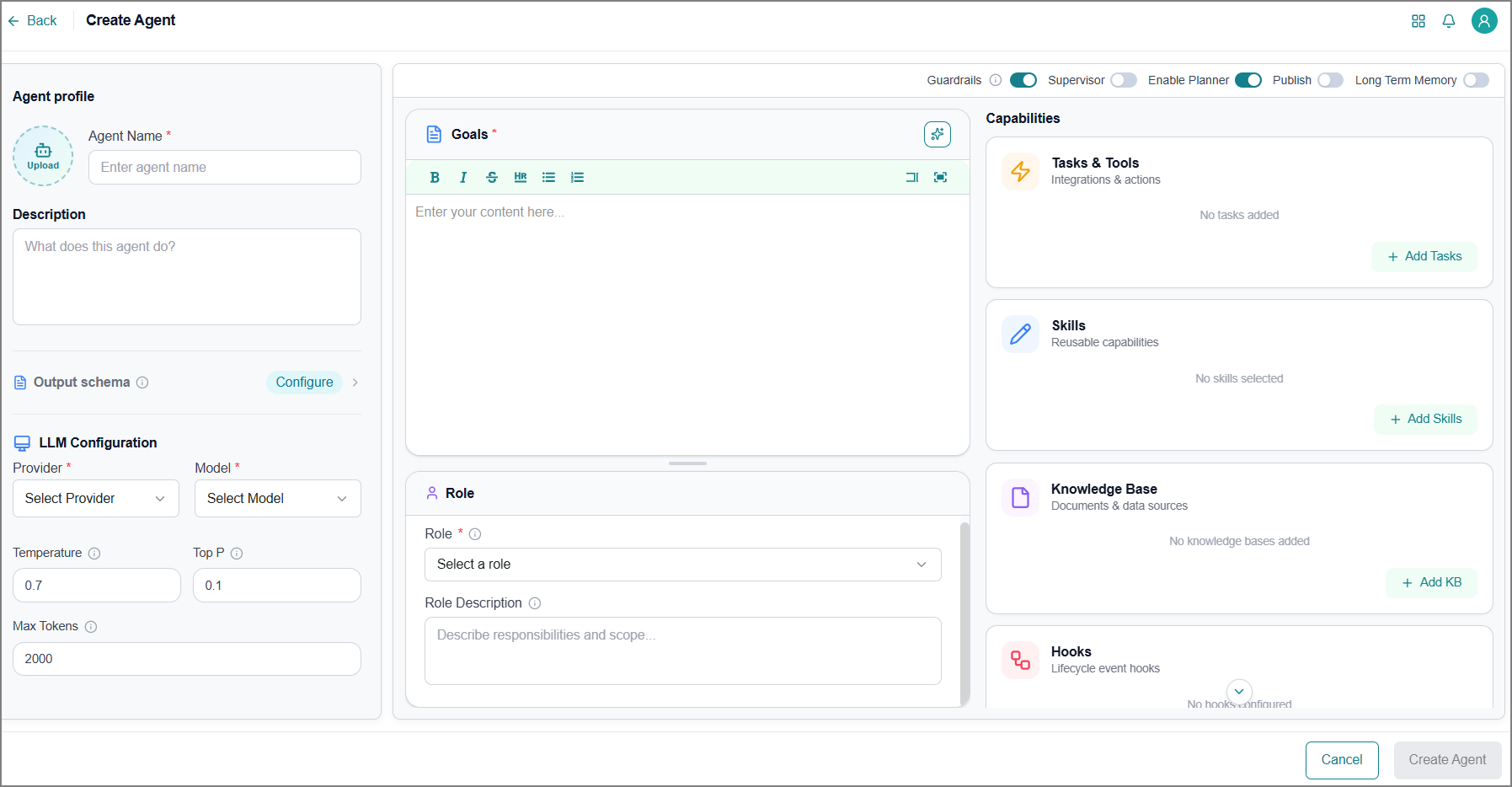Open fullscreen mode for Goals editor

pos(941,177)
